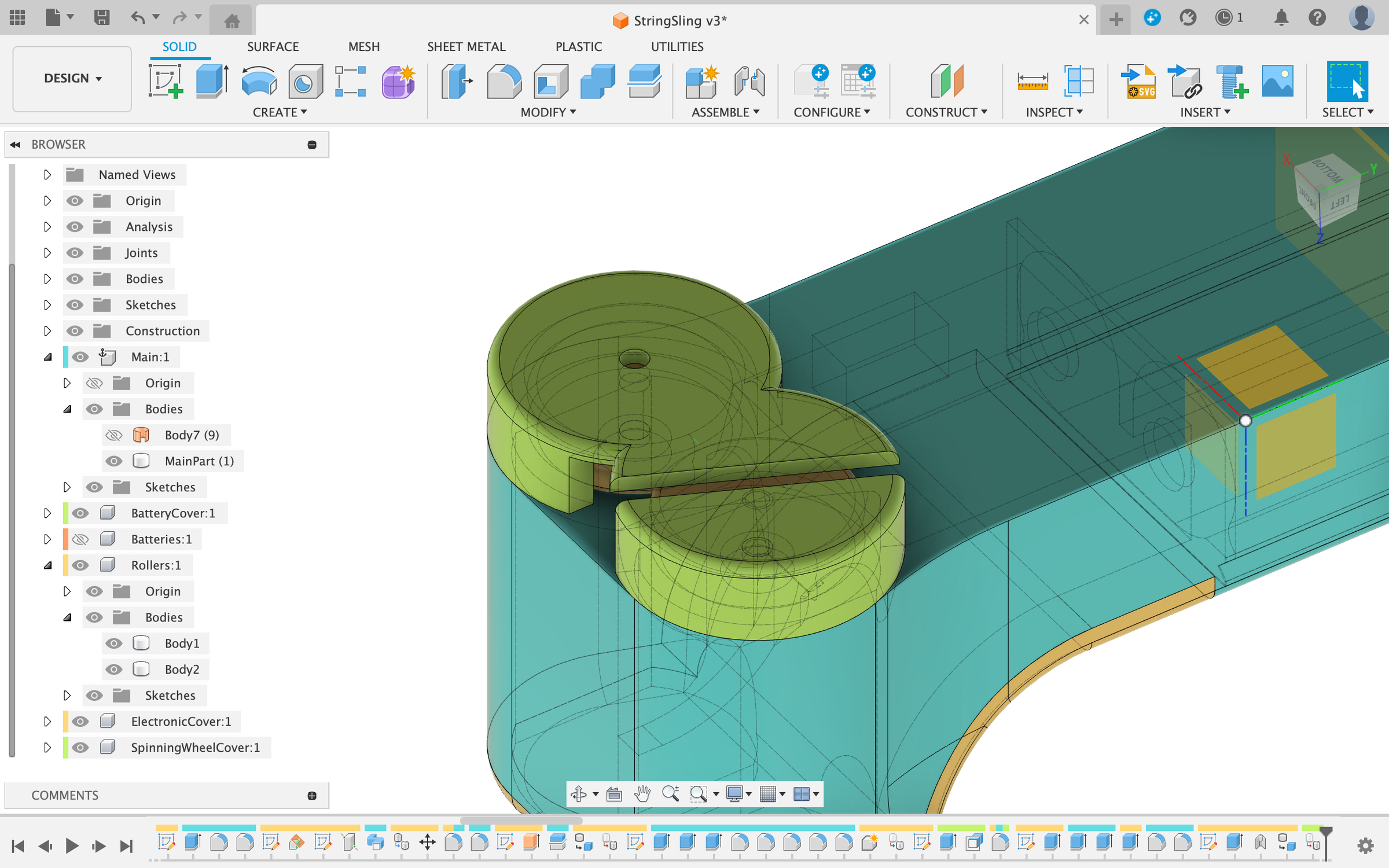Click the Joint tool in Assemble
Screen dimensions: 1389x868
coord(749,81)
